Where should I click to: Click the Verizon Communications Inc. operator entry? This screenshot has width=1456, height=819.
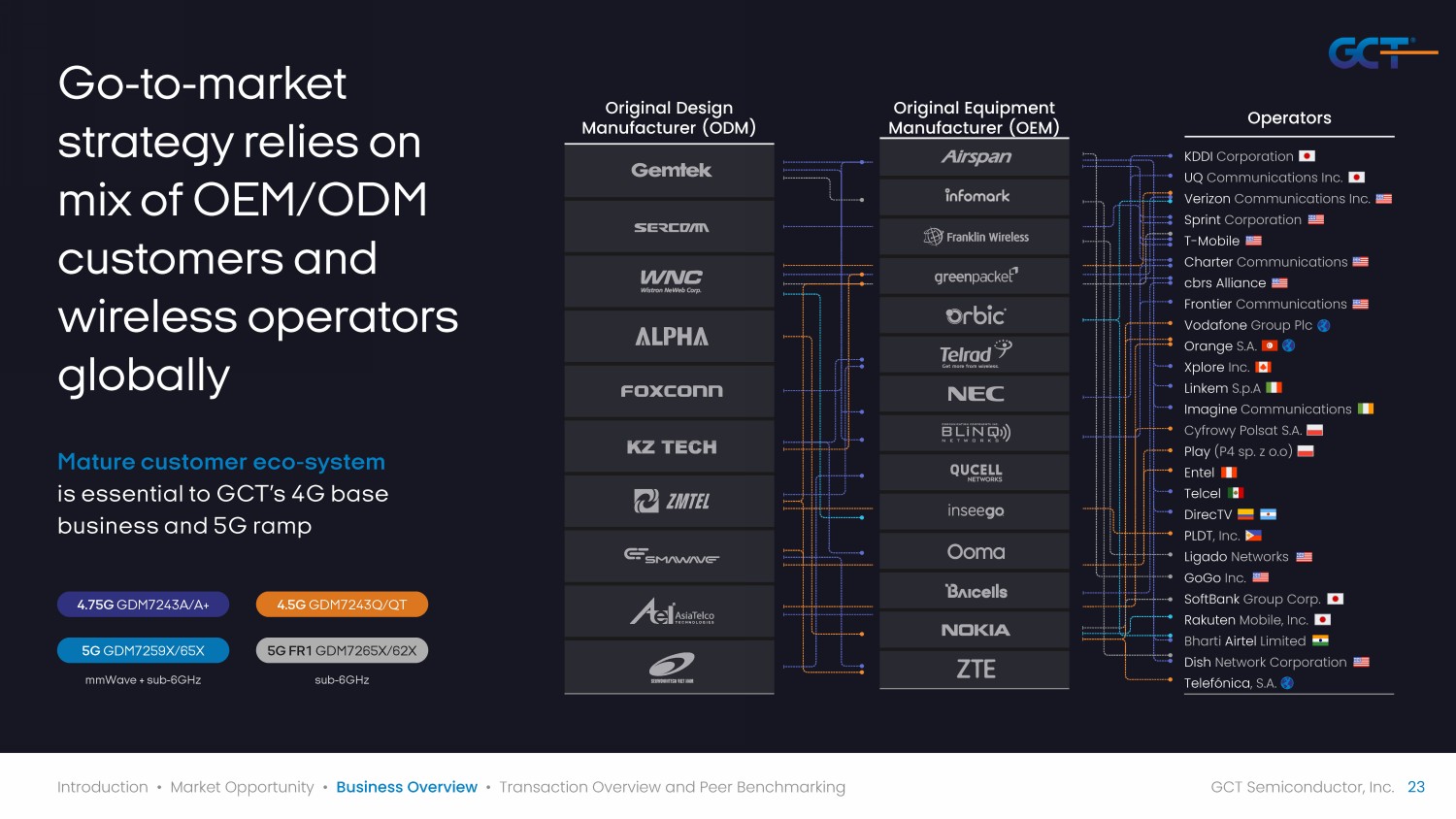1276,199
